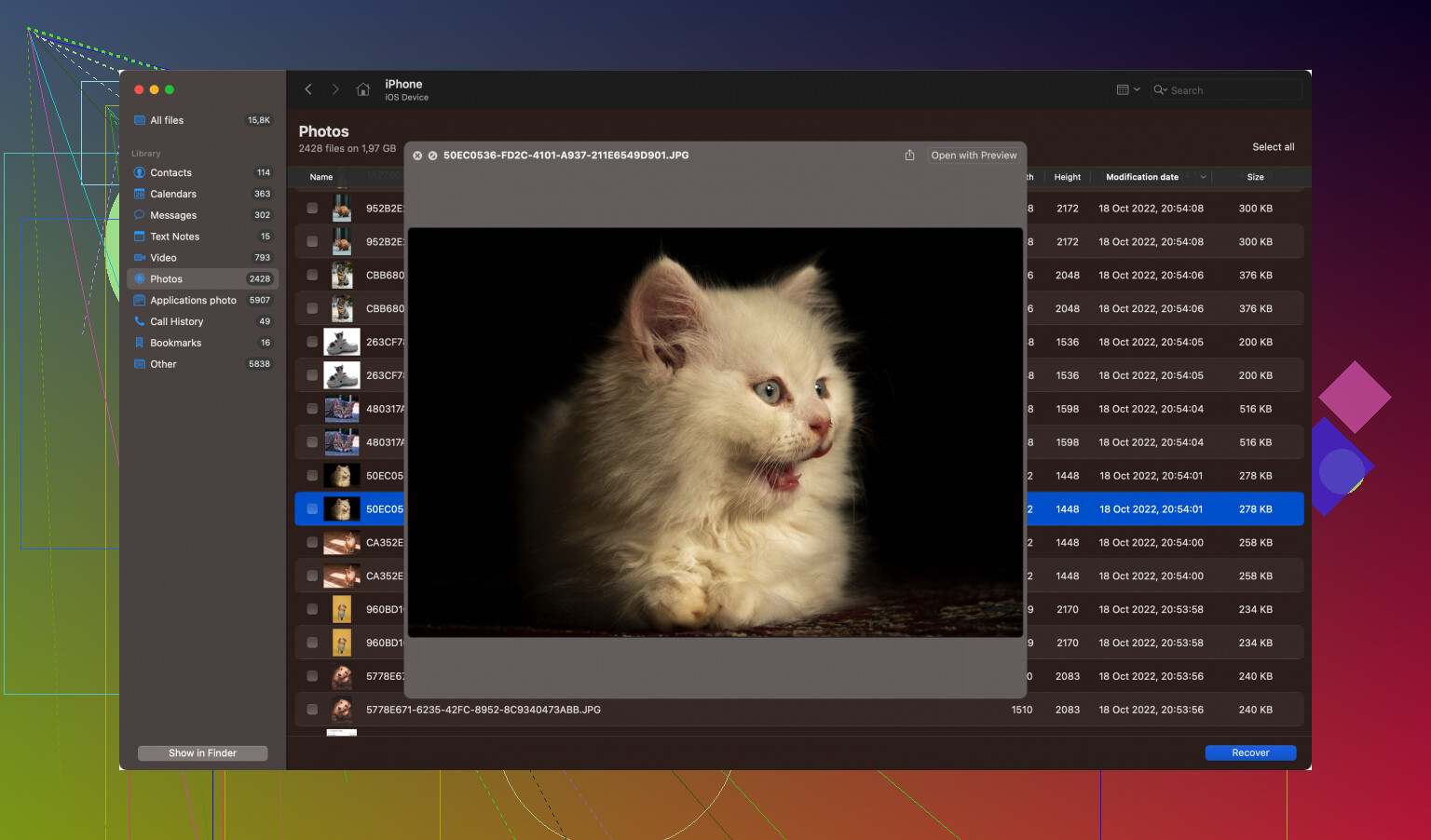
Task: Click the back navigation arrow
Action: (308, 89)
